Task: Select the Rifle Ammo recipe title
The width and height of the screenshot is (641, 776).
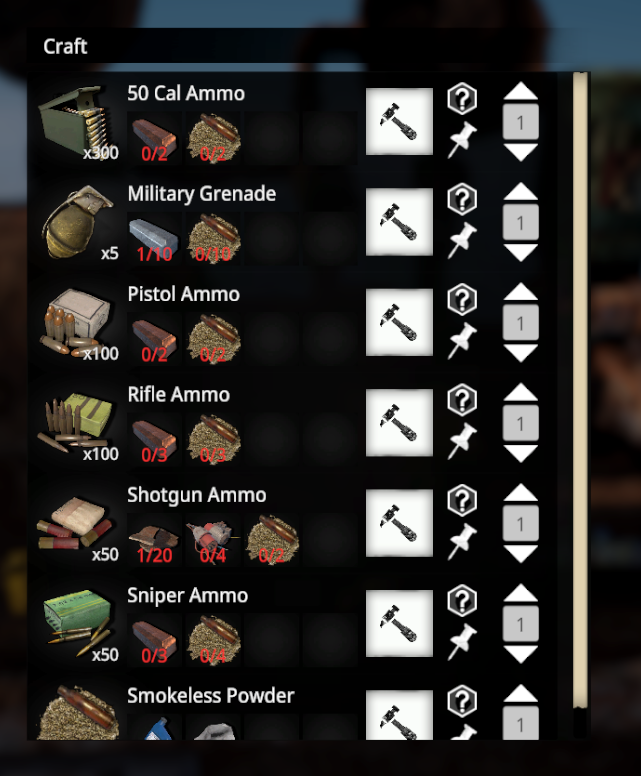Action: tap(179, 395)
